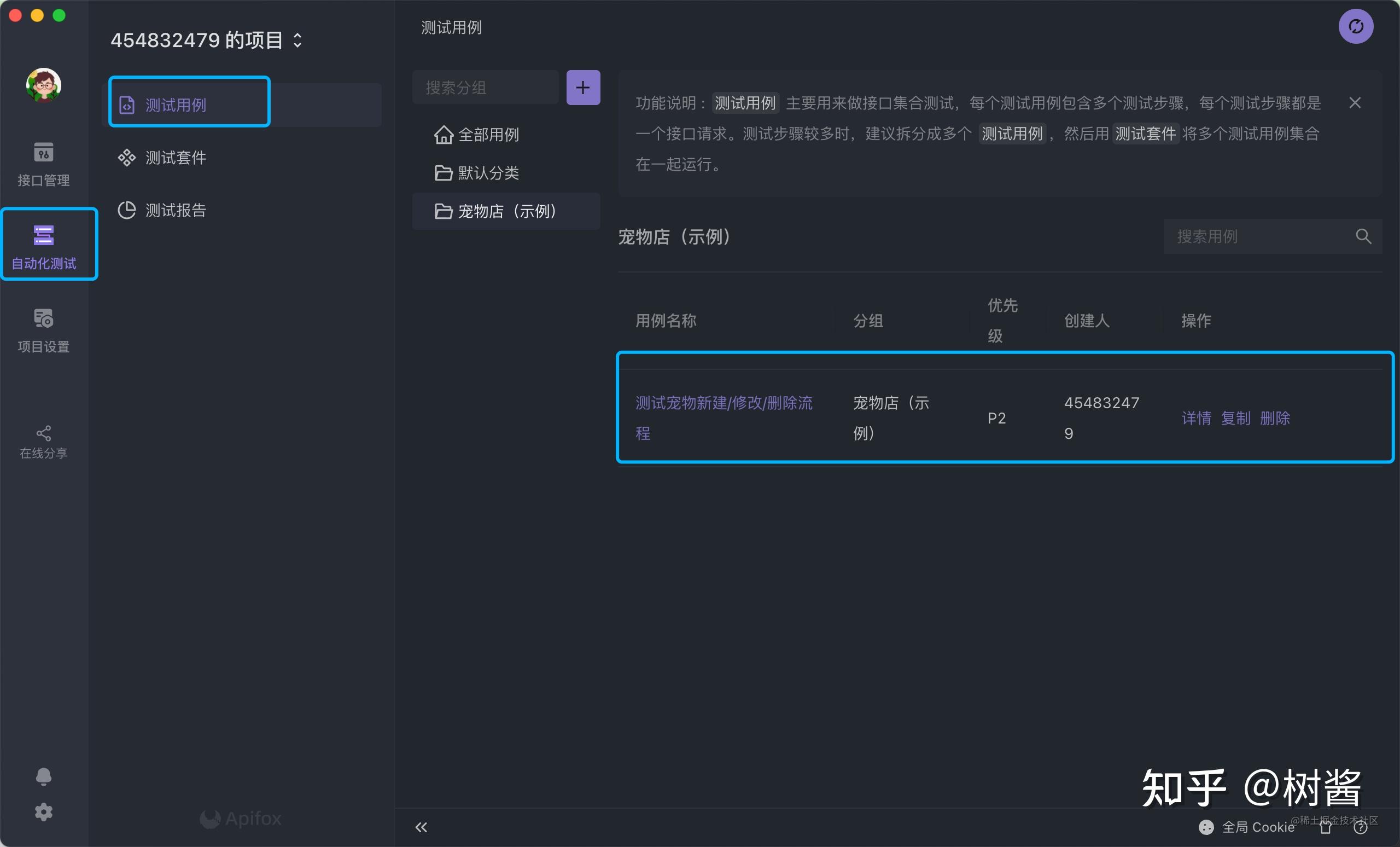This screenshot has width=1400, height=847.
Task: Click the P2 priority cell
Action: [996, 419]
